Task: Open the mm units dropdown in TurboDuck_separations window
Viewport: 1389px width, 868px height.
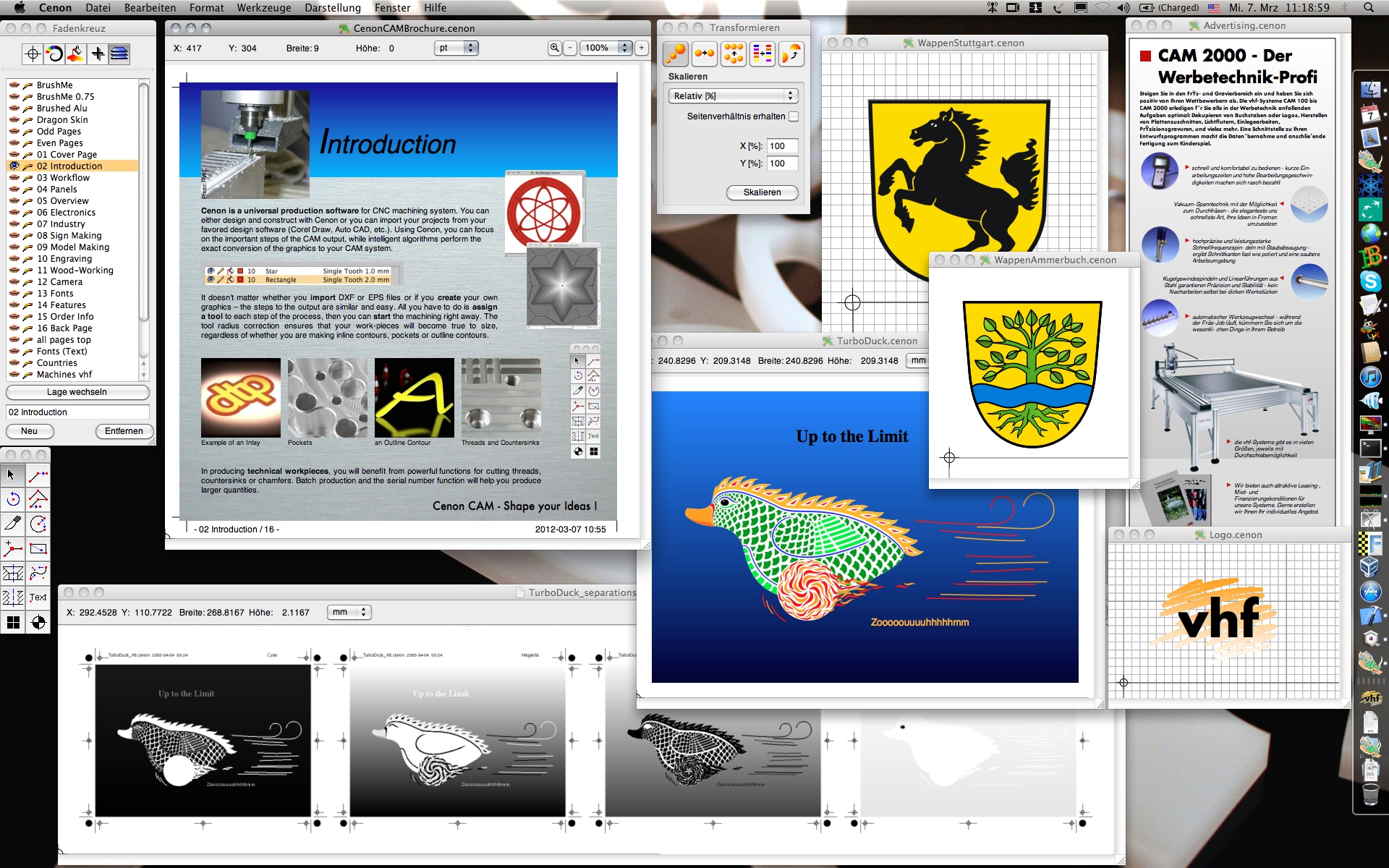Action: click(349, 612)
